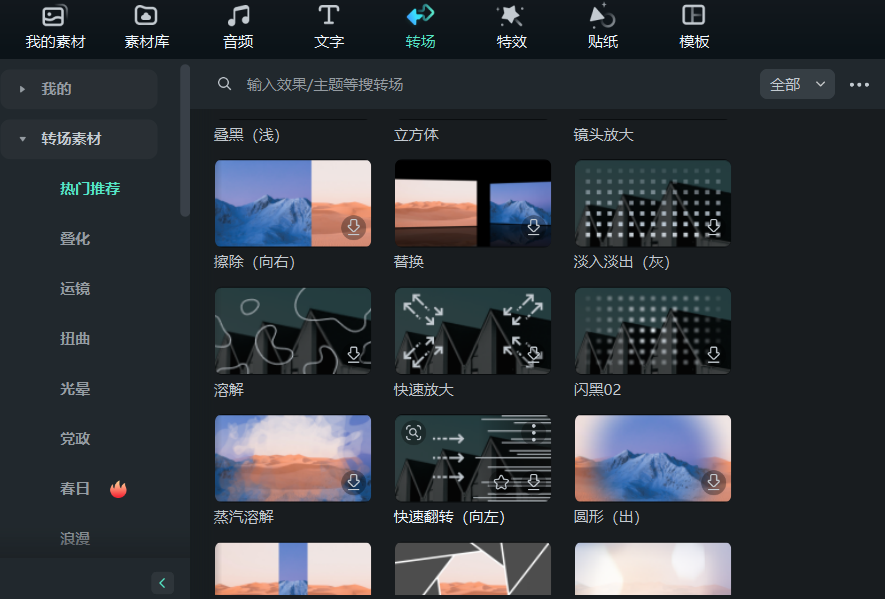
Task: Download the 擦除（向右）transition
Action: pos(353,227)
